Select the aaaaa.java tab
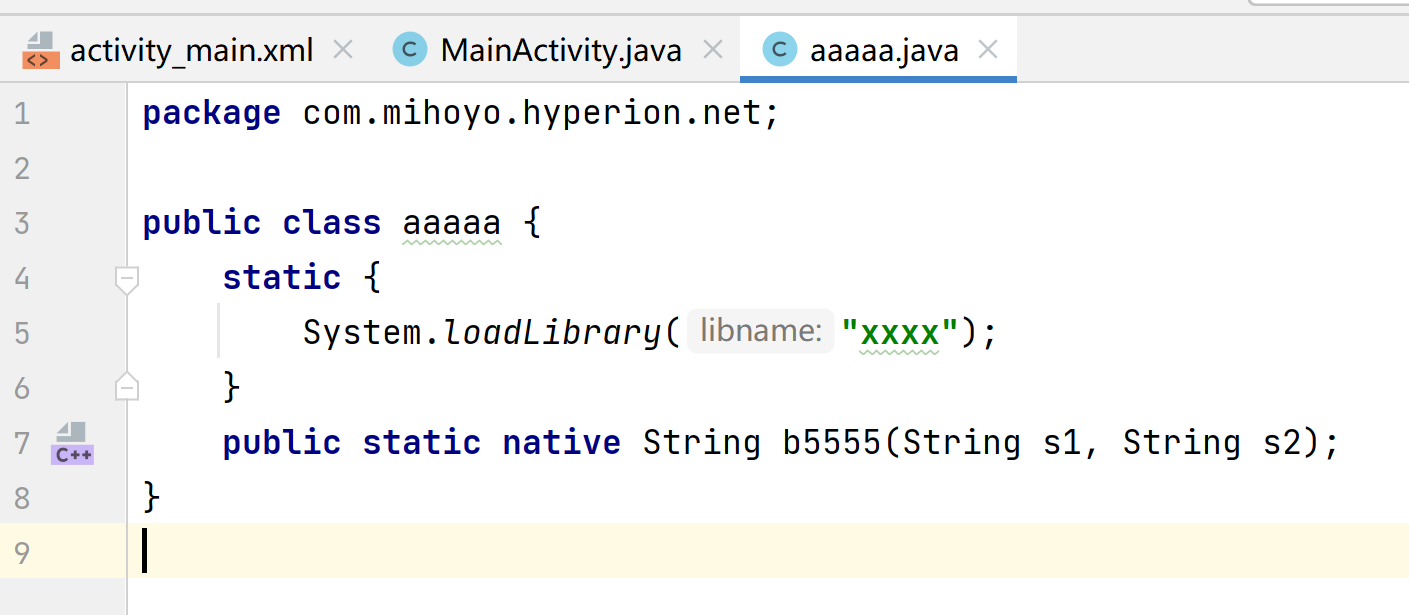The image size is (1409, 615). 884,50
